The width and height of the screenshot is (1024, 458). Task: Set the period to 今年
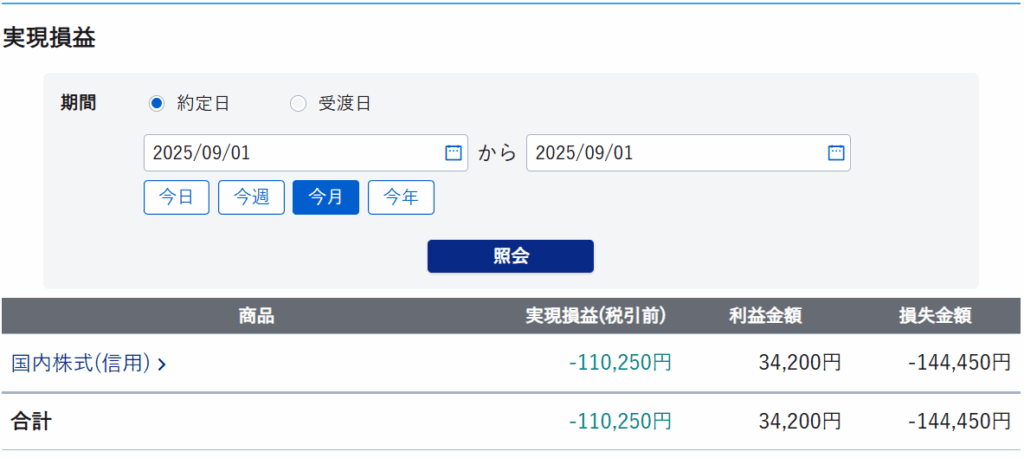[401, 197]
